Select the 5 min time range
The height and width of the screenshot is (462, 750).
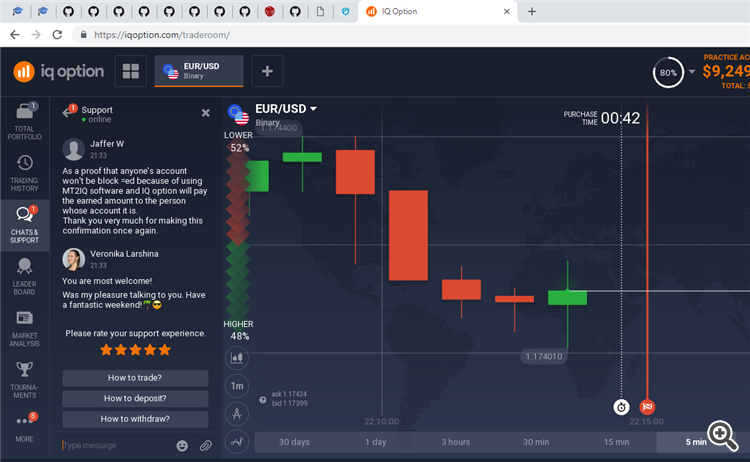(x=696, y=442)
